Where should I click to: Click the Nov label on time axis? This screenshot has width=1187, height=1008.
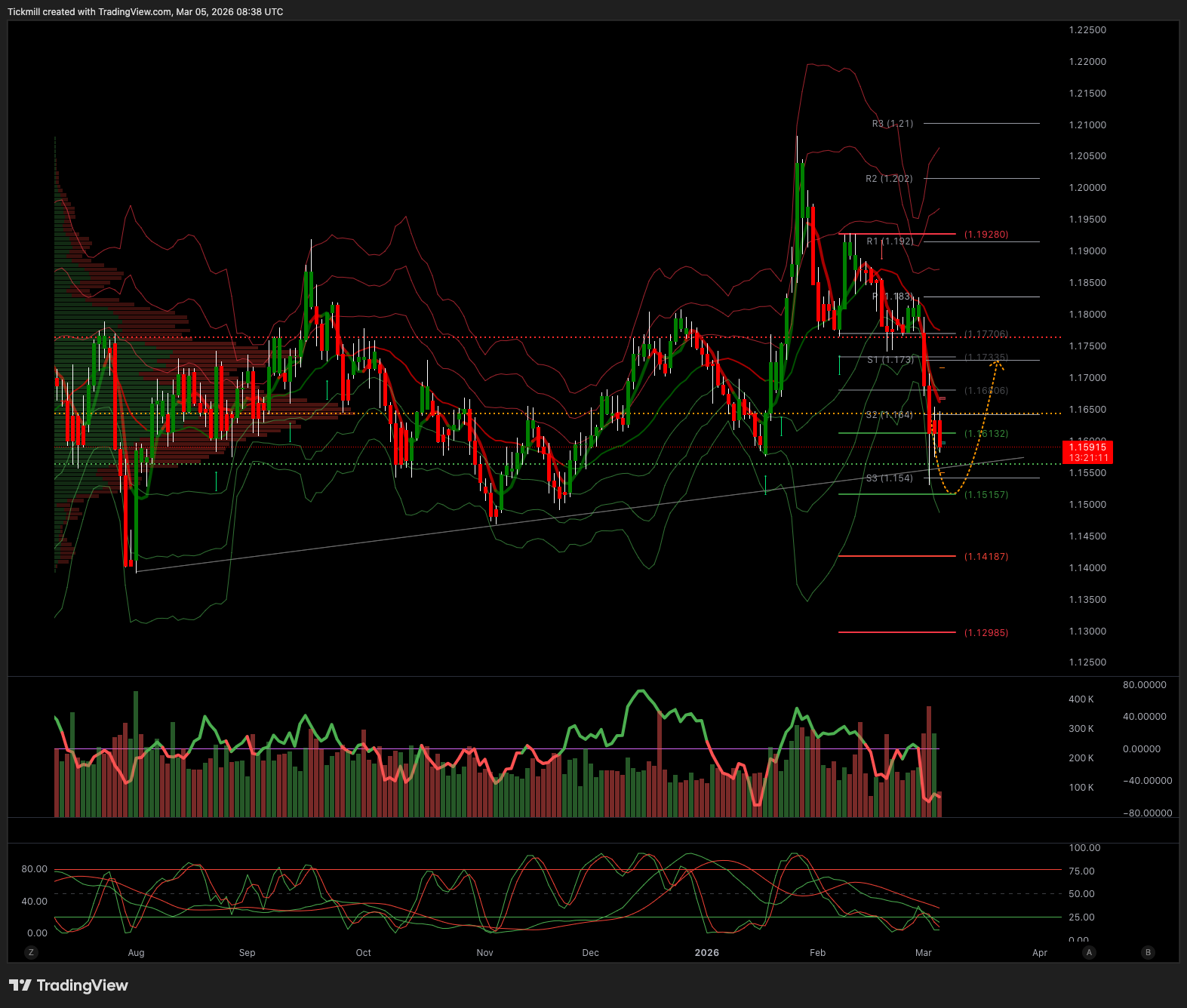(484, 953)
